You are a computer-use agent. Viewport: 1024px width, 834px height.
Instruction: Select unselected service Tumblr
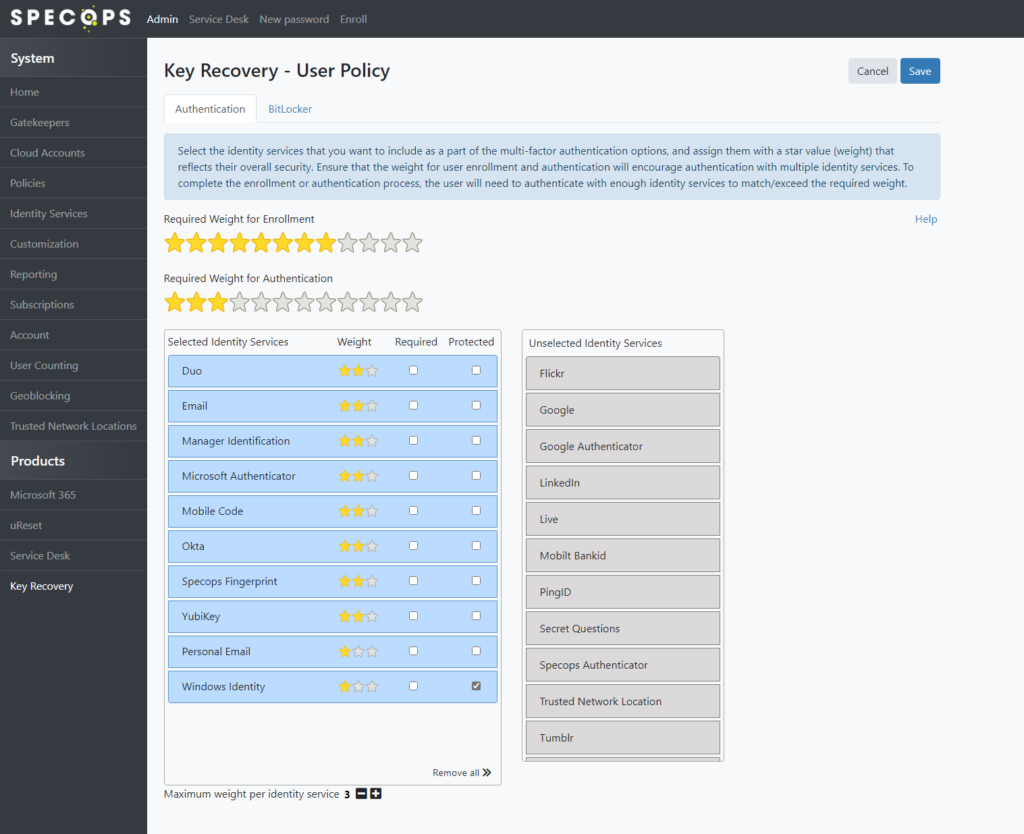pos(623,738)
